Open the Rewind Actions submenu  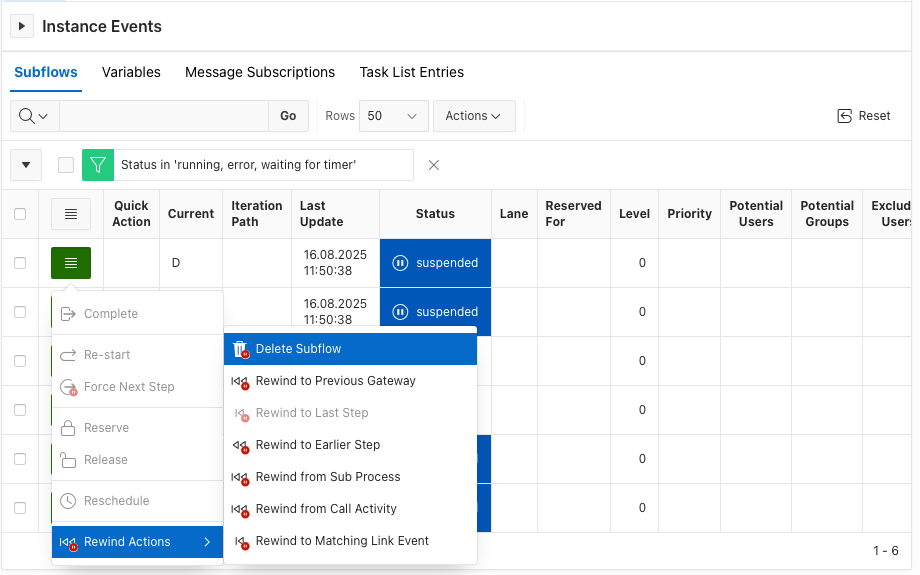click(137, 542)
